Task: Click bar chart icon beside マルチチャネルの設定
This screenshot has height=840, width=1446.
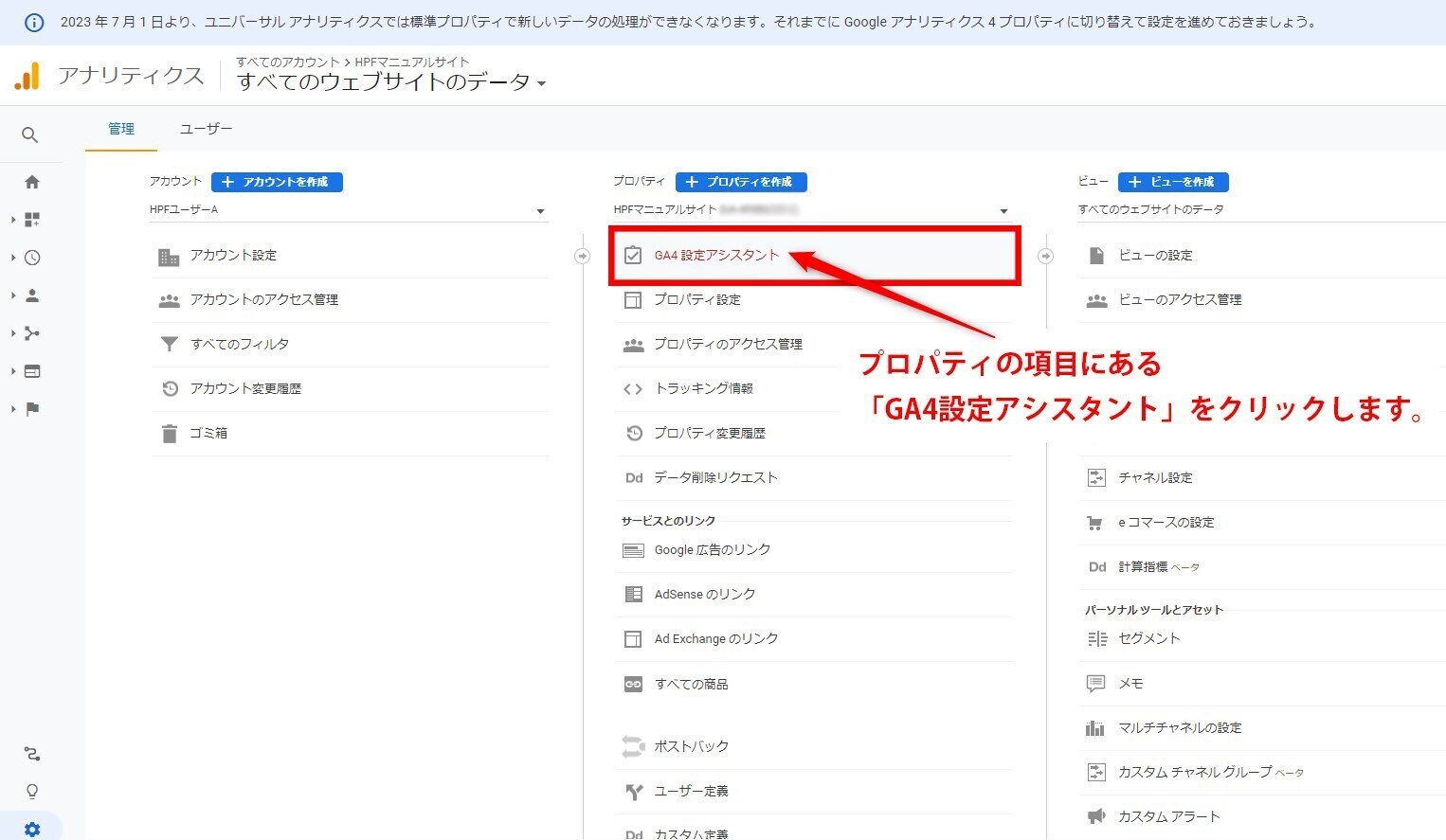Action: [1095, 727]
